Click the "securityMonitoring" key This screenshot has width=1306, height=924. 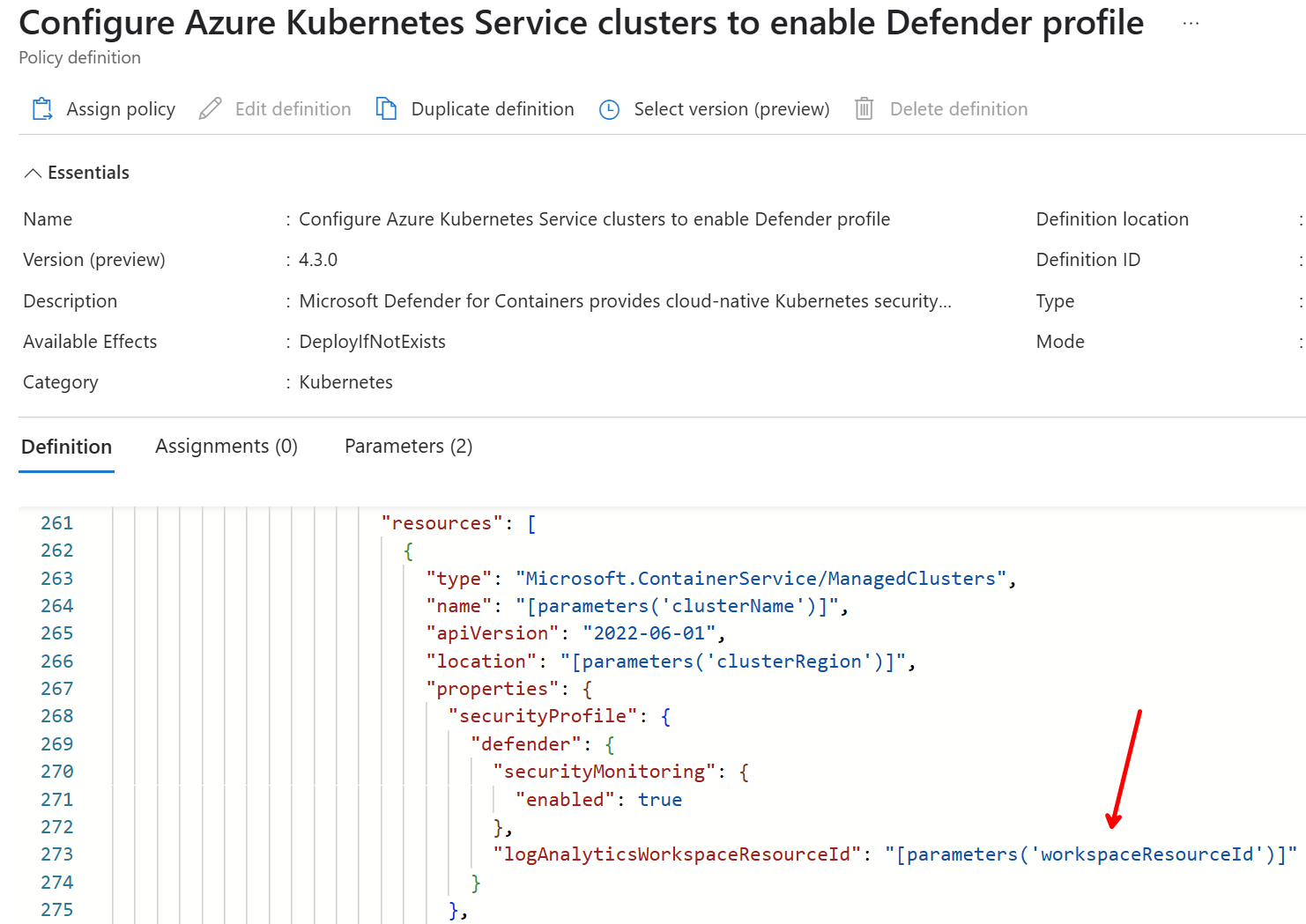point(605,772)
